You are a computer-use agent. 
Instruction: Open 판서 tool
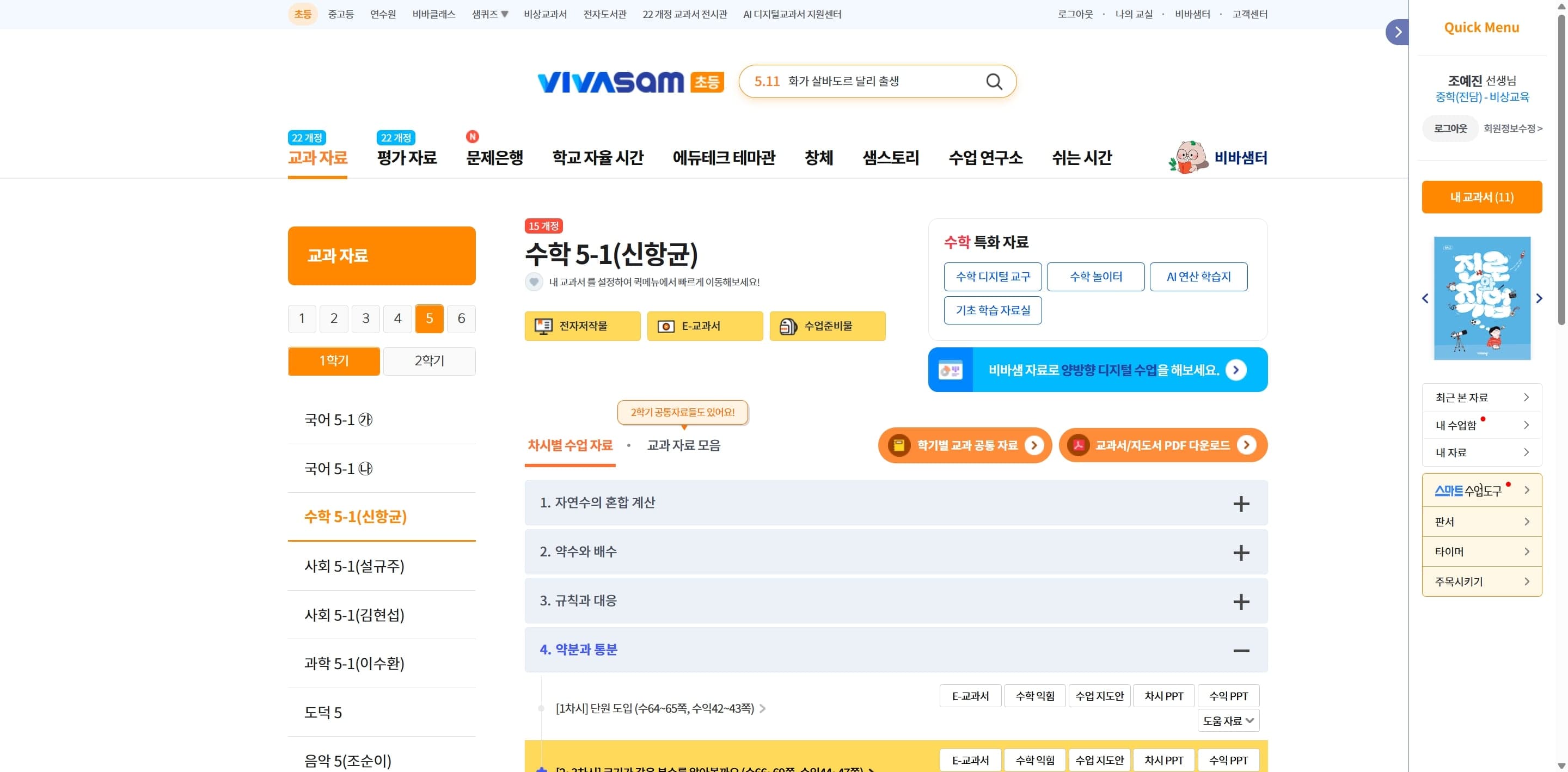1481,522
